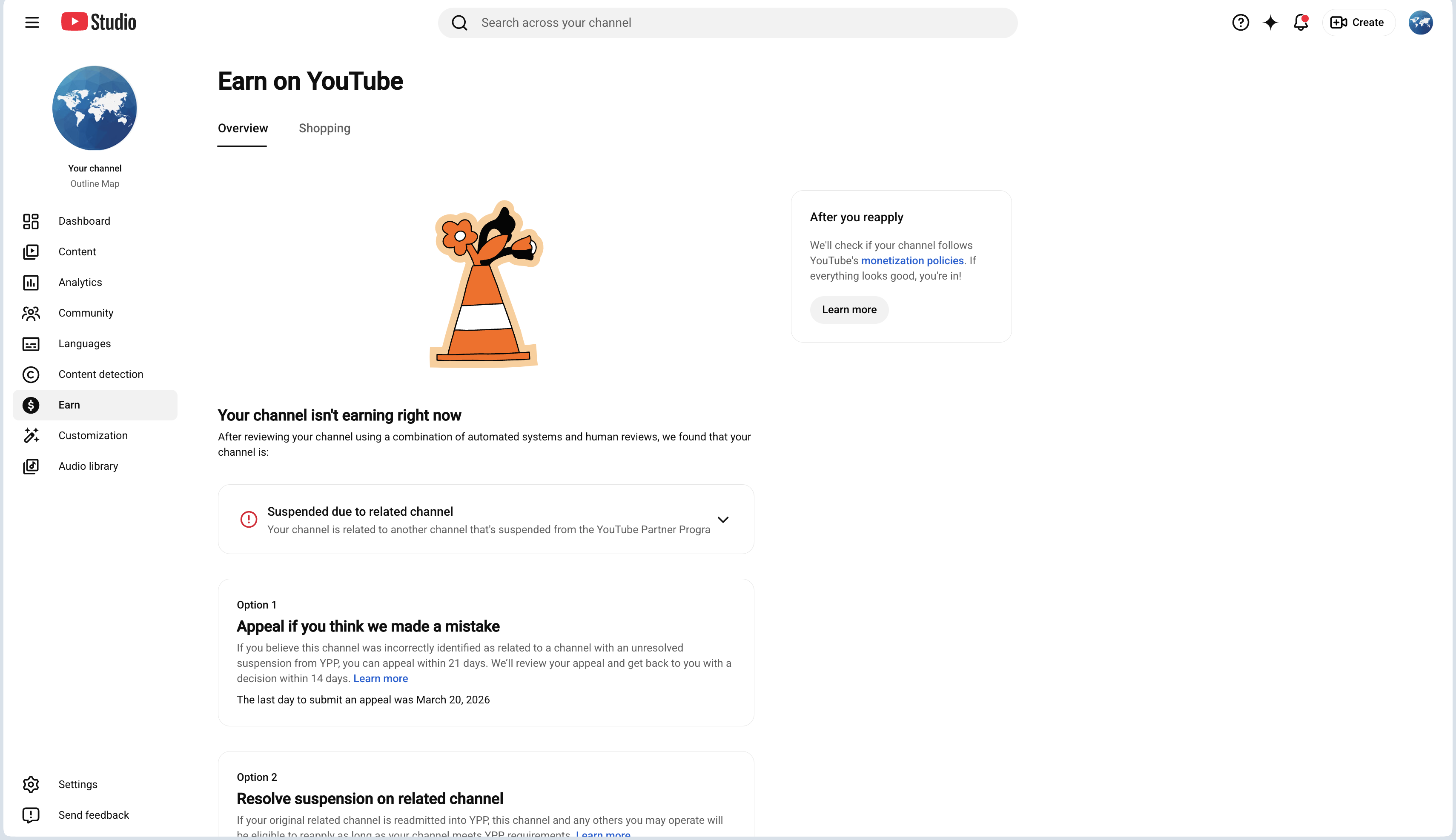The height and width of the screenshot is (840, 1456).
Task: Open Customization from the sidebar
Action: pos(95,436)
